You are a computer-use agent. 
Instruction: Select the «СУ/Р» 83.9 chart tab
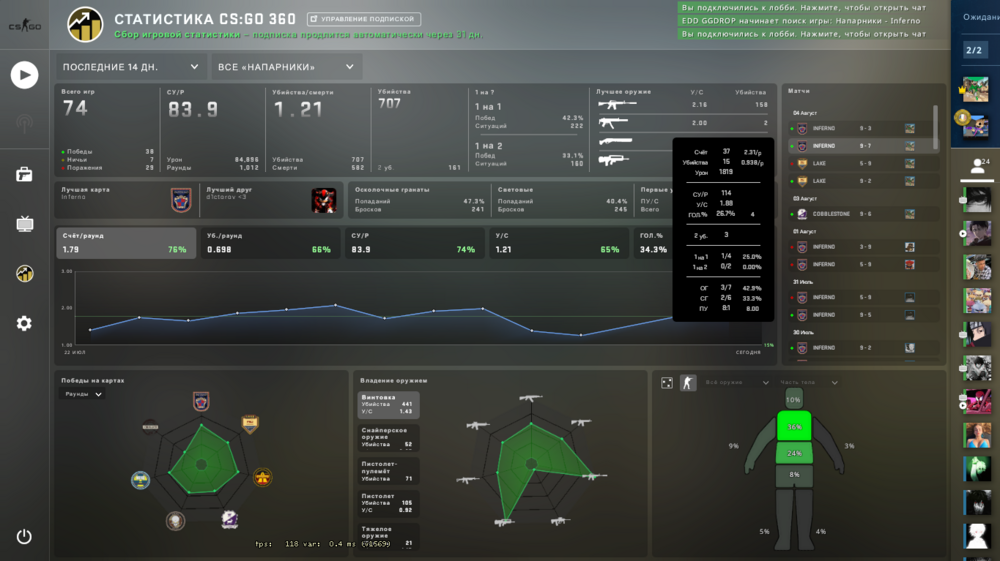click(415, 243)
